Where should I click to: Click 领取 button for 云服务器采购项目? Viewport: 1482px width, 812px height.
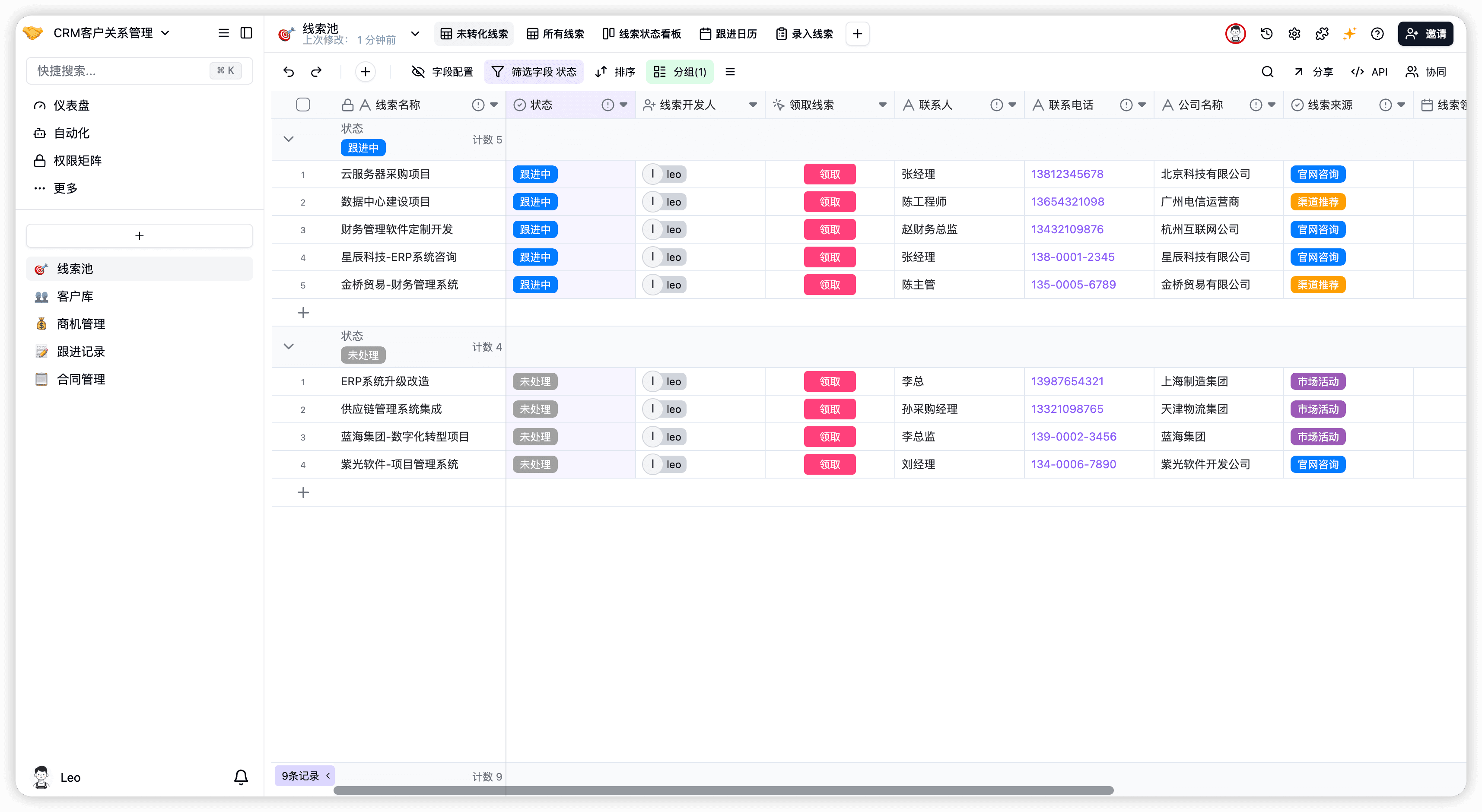[x=829, y=174]
